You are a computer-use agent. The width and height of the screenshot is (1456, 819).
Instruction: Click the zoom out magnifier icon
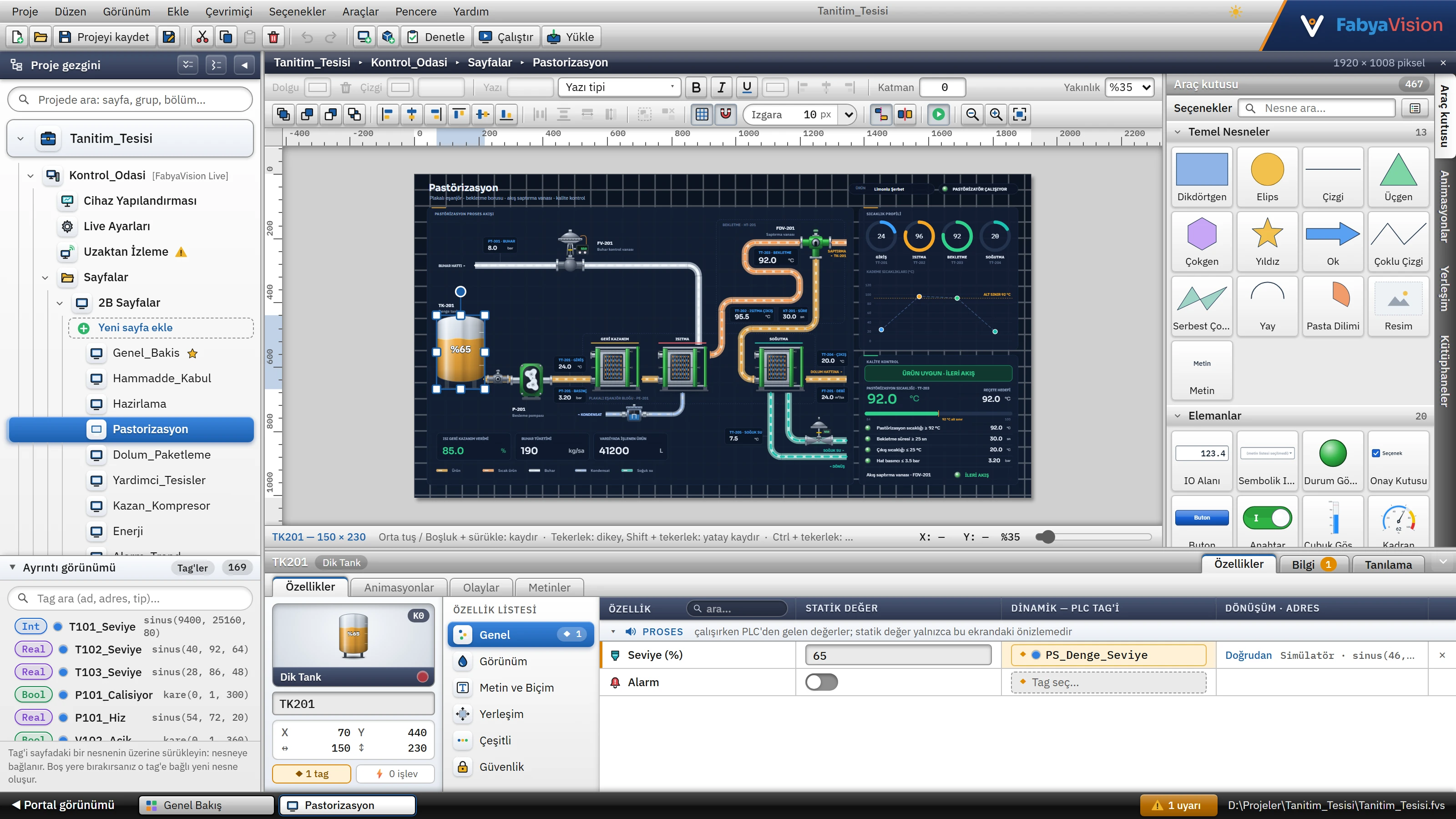point(972,114)
